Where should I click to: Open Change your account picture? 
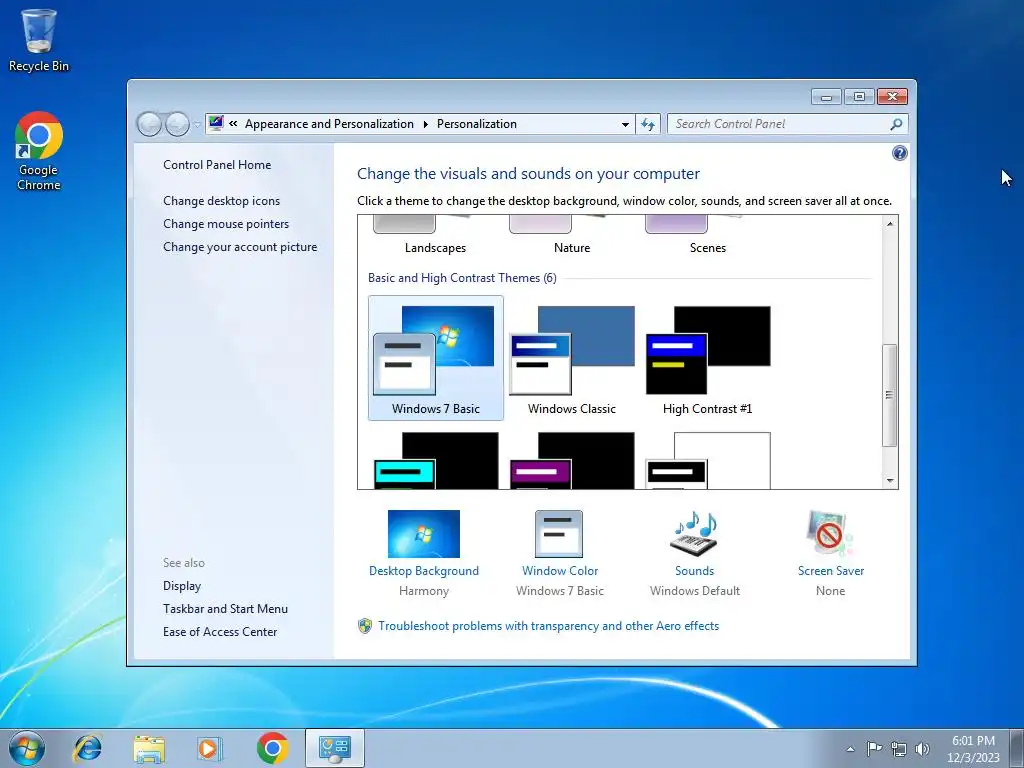(240, 247)
